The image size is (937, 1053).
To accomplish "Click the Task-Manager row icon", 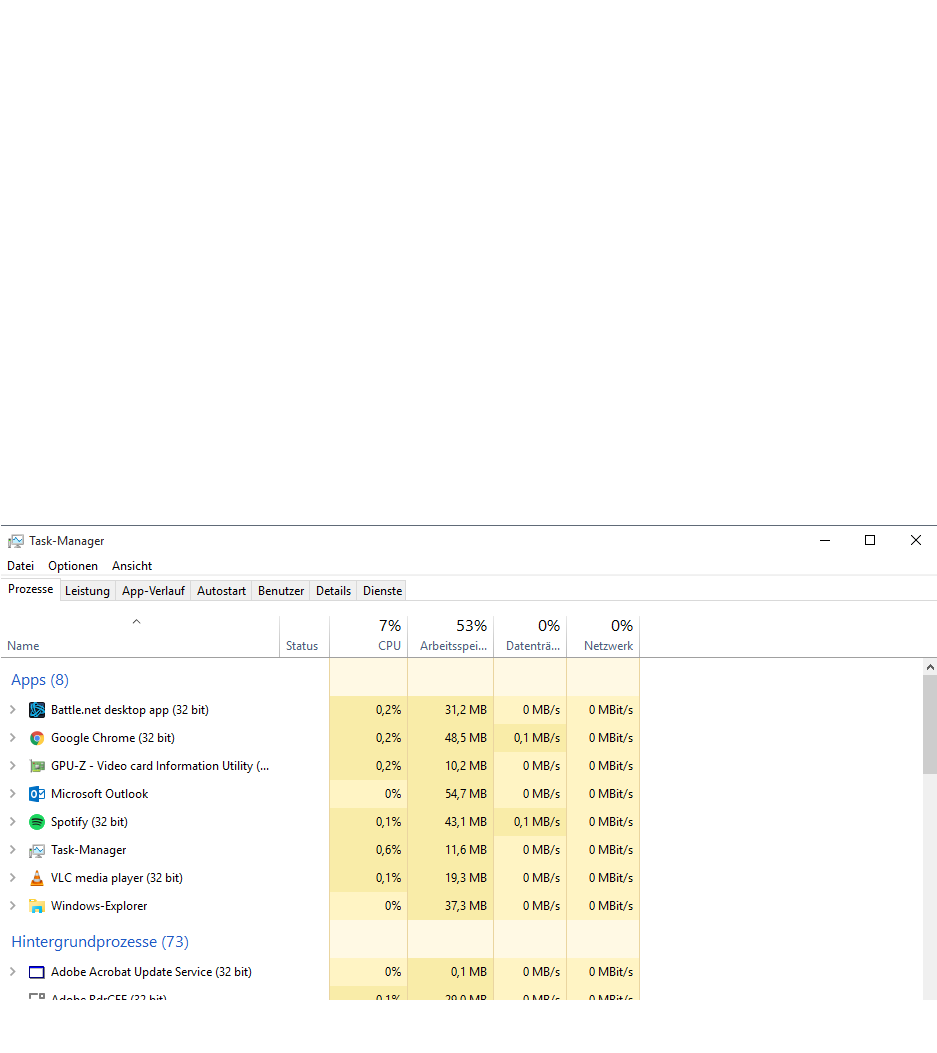I will coord(37,850).
